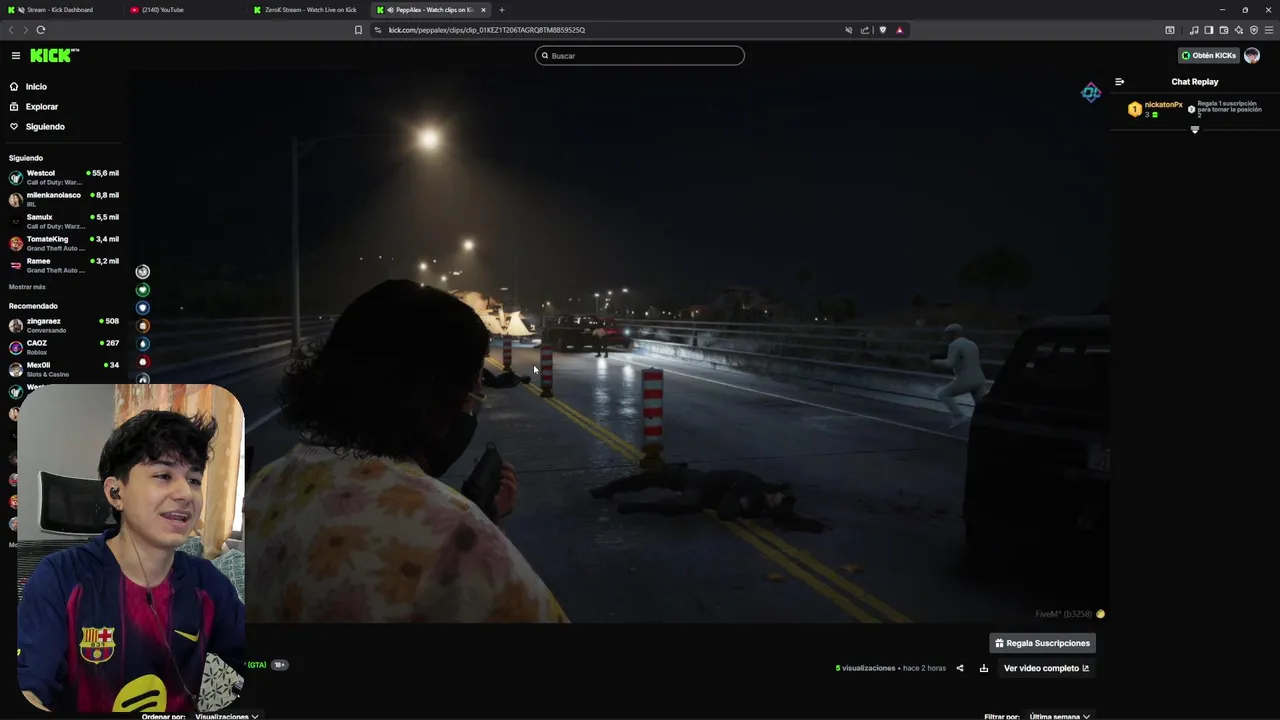Click the Regala Suscripciones button
Image resolution: width=1280 pixels, height=720 pixels.
[x=1042, y=643]
